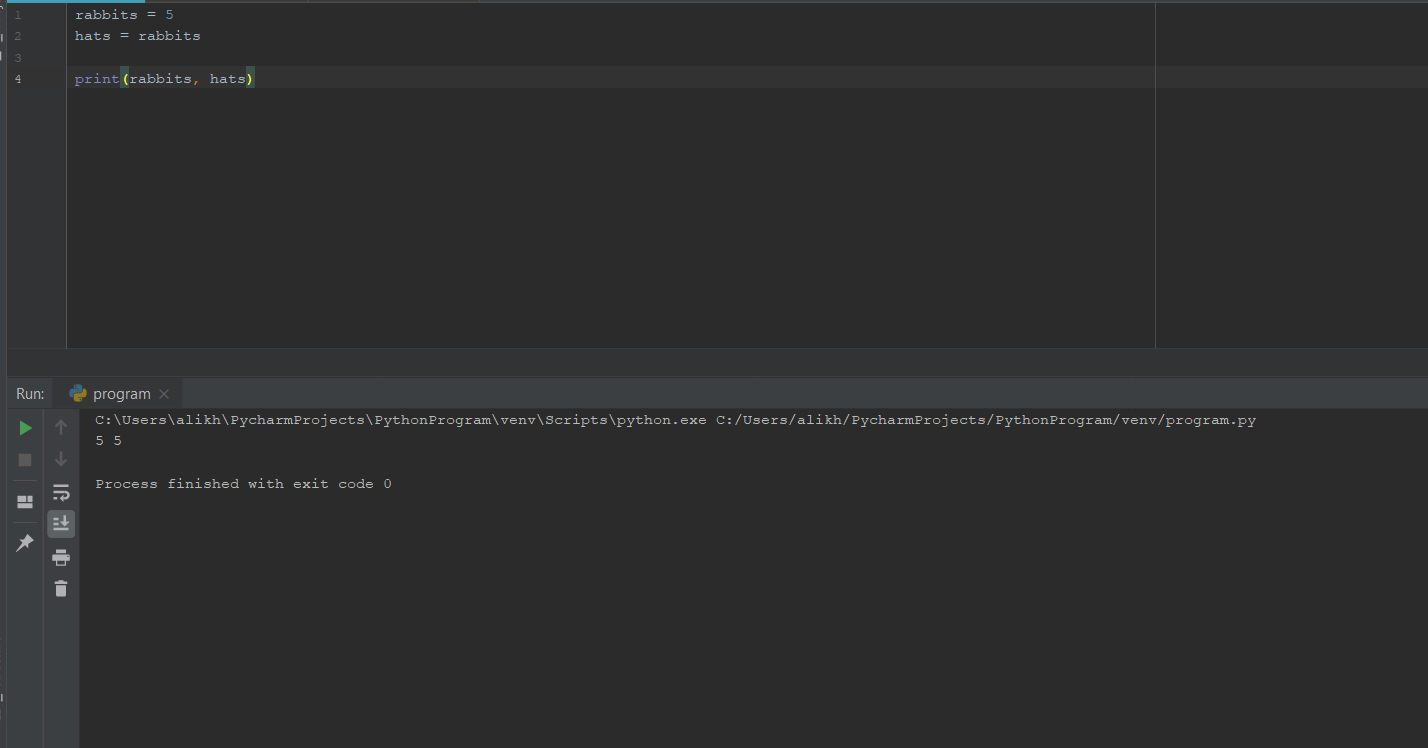Click the '5 5' output line
1428x748 pixels.
[108, 441]
